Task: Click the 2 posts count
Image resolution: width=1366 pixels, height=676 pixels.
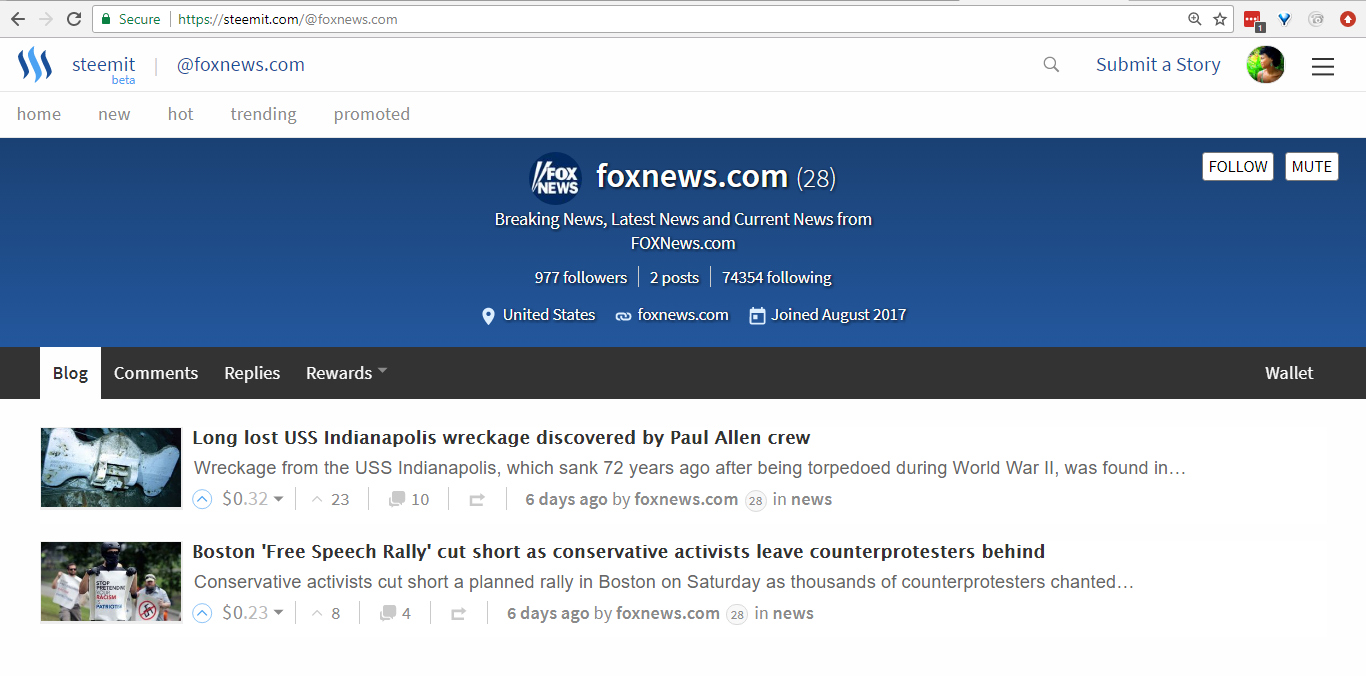Action: (x=674, y=278)
